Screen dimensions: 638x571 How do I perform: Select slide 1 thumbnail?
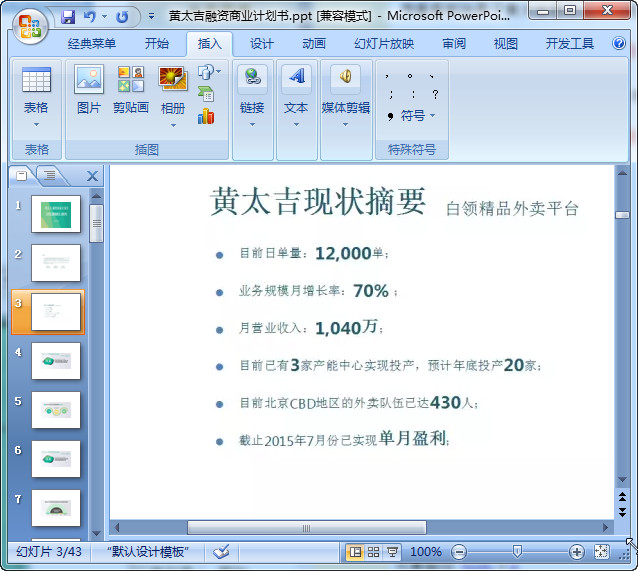tap(56, 214)
